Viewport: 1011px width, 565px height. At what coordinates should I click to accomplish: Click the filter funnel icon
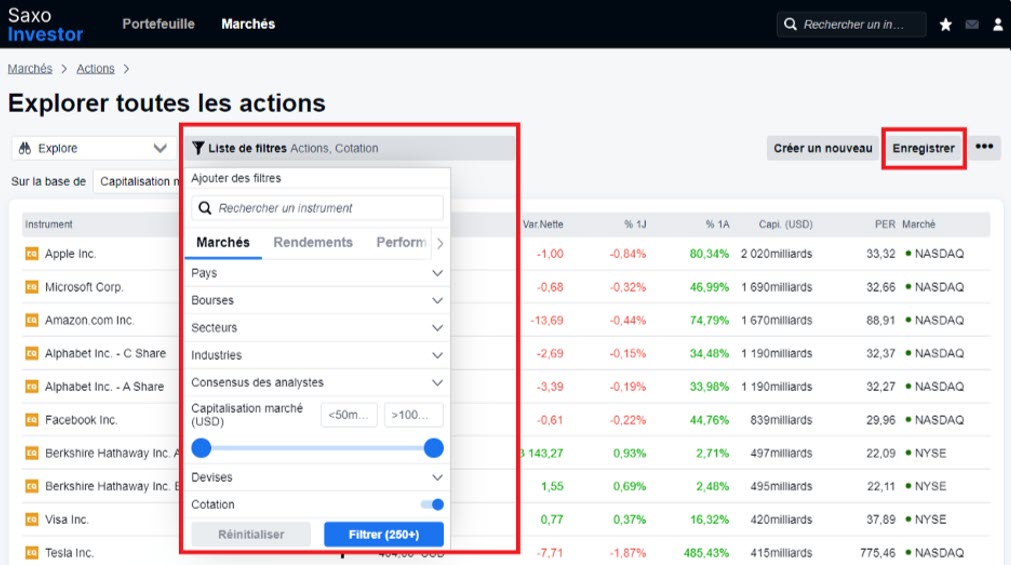click(198, 148)
